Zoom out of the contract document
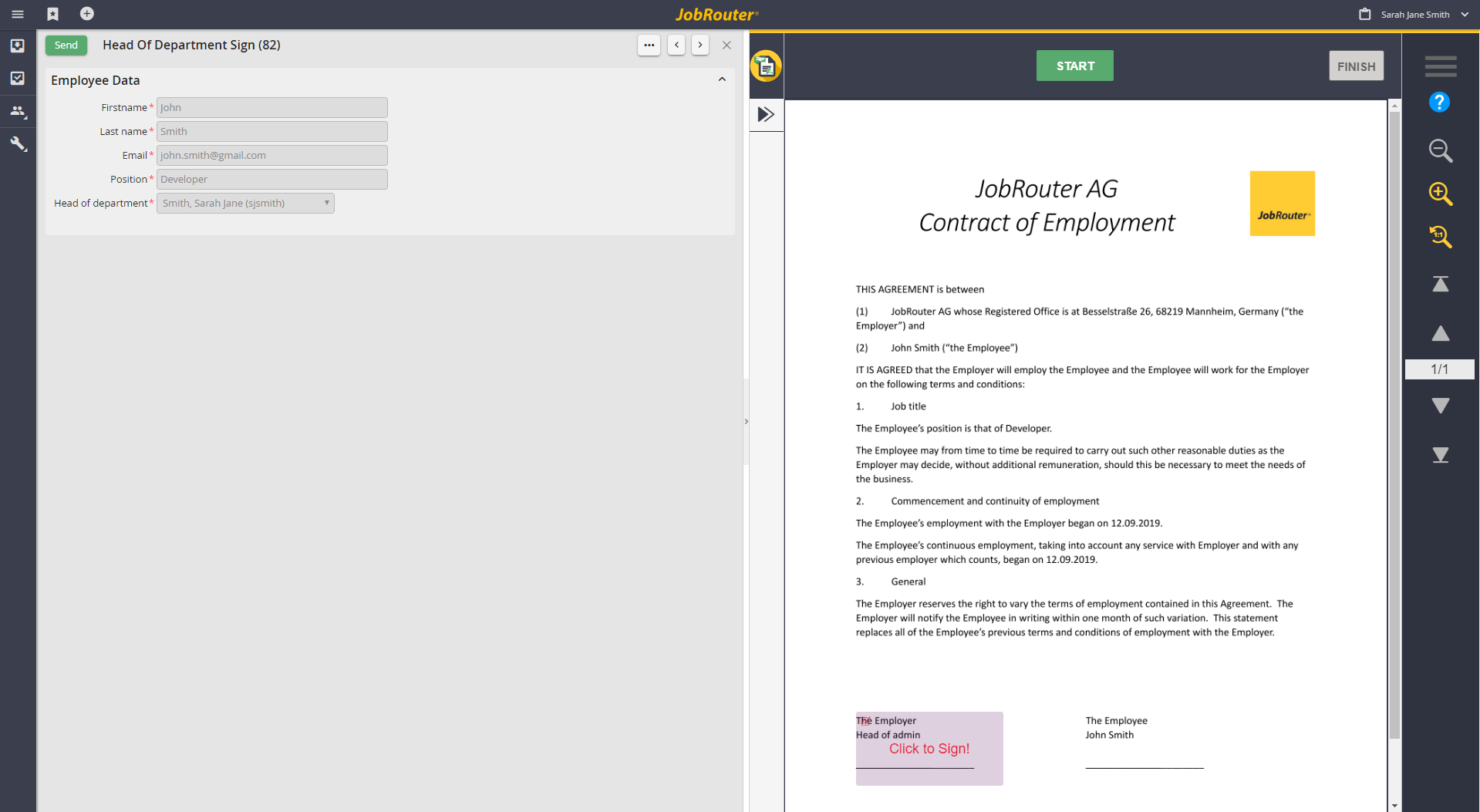 (x=1439, y=151)
